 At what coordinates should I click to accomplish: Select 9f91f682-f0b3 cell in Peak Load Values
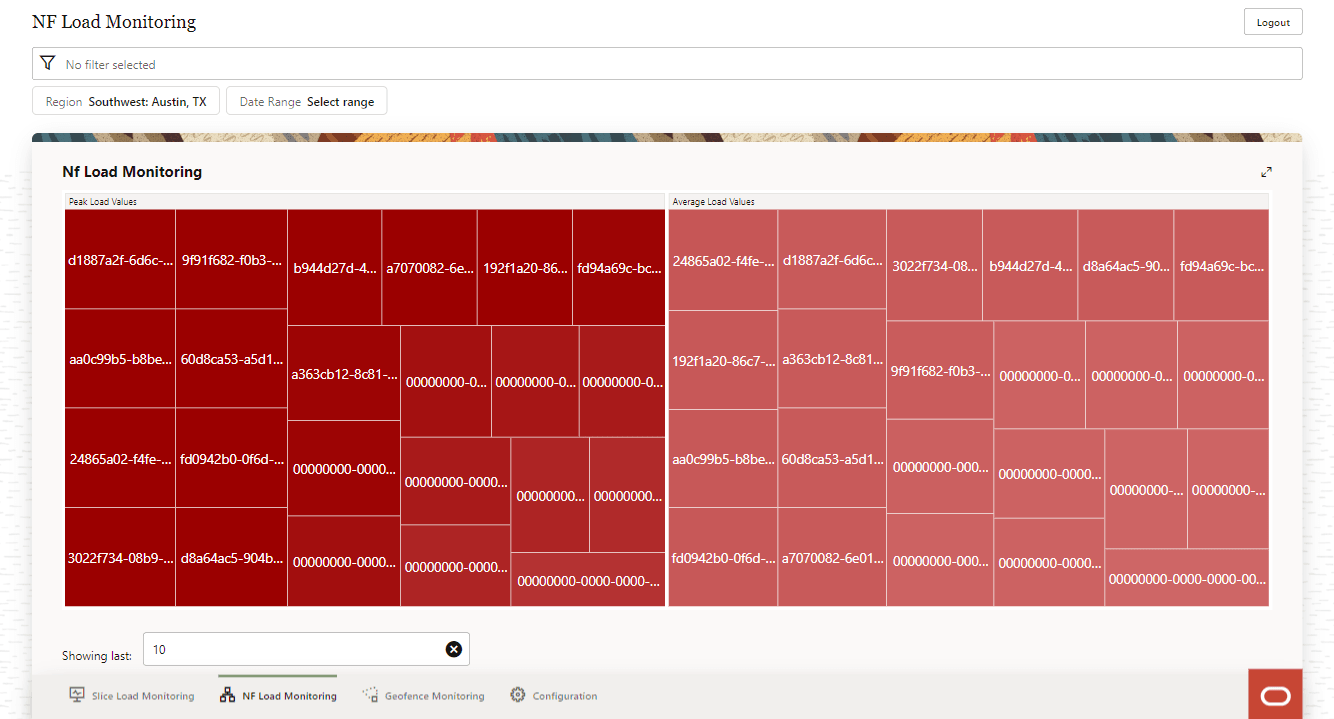pyautogui.click(x=232, y=259)
